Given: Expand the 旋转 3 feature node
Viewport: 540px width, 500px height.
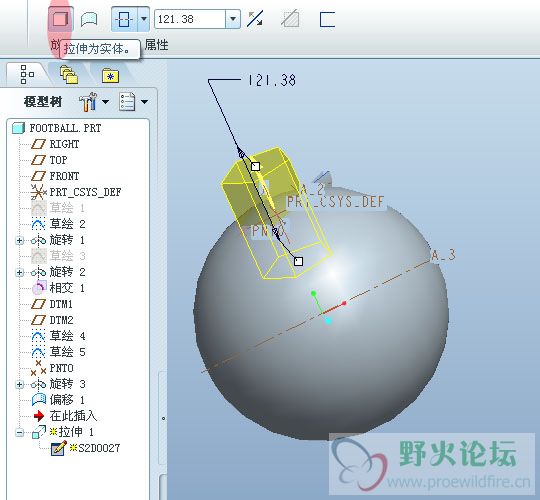Looking at the screenshot, I should click(x=19, y=384).
